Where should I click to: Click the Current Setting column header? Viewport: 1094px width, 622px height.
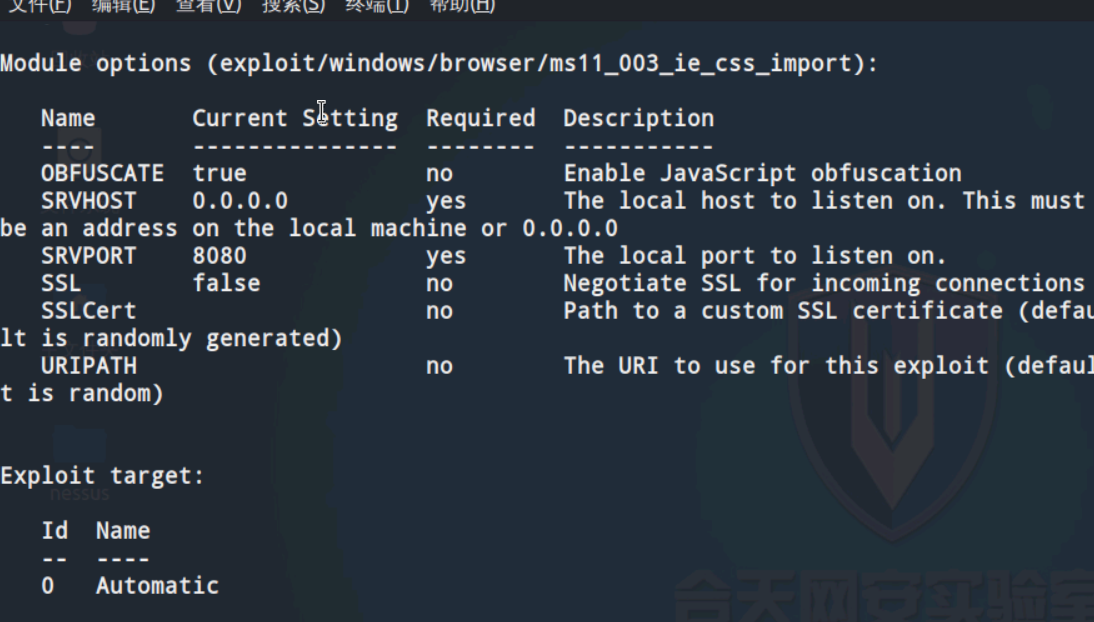pyautogui.click(x=295, y=119)
